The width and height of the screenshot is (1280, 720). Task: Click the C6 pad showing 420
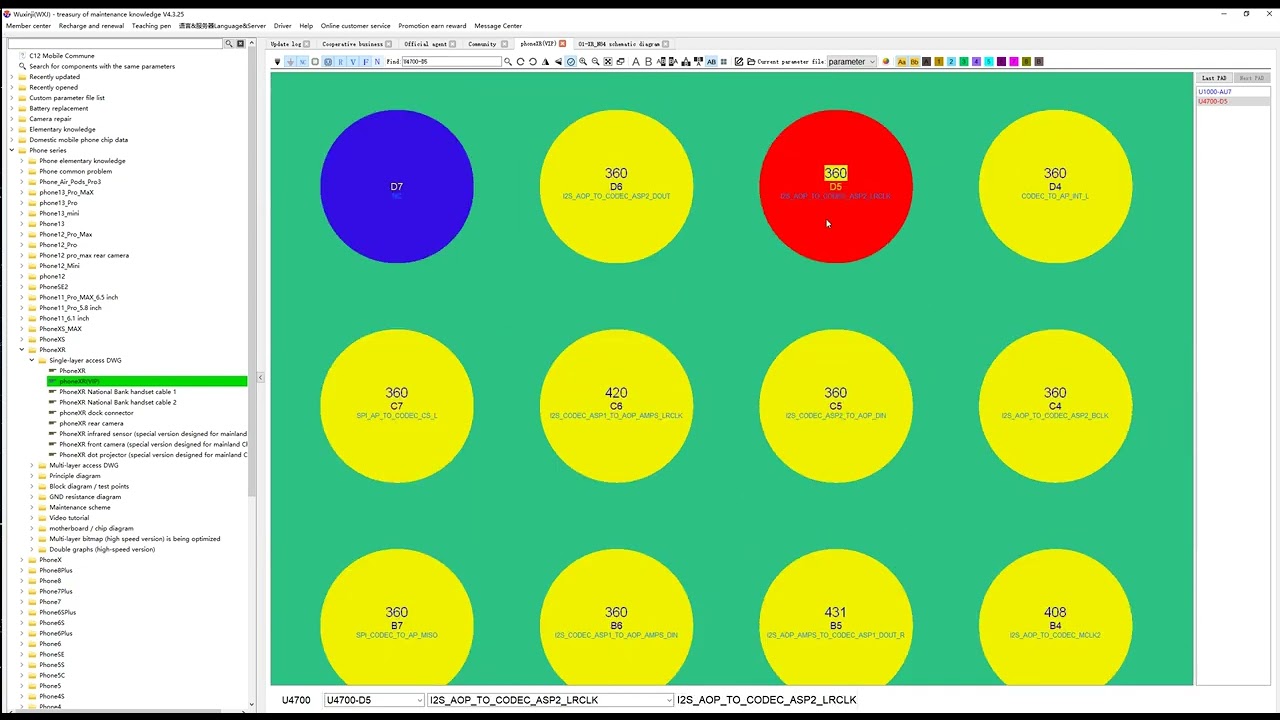point(616,406)
